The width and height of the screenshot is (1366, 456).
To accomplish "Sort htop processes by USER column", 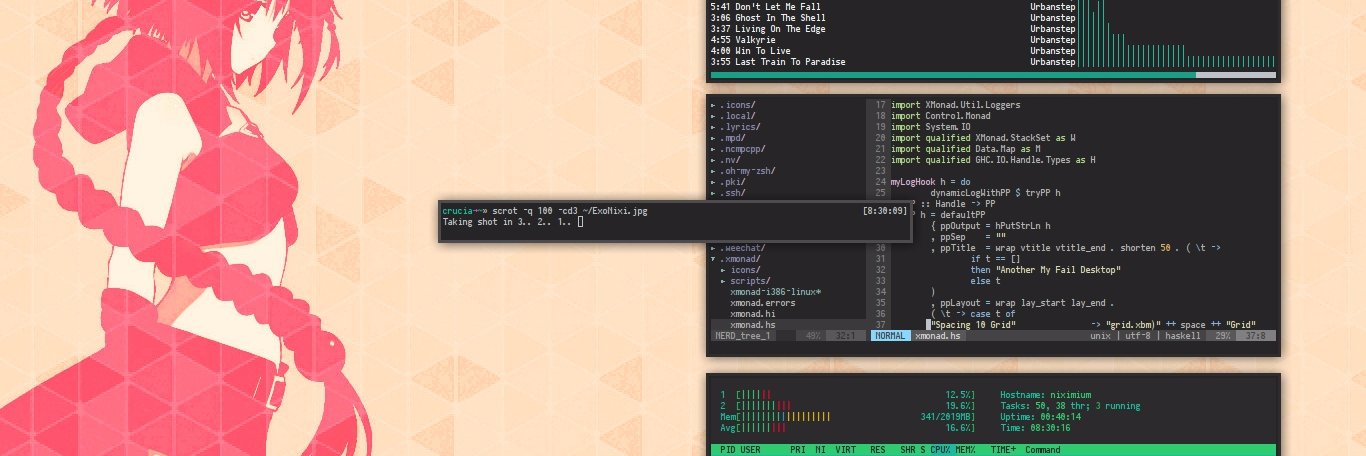I will click(x=750, y=451).
